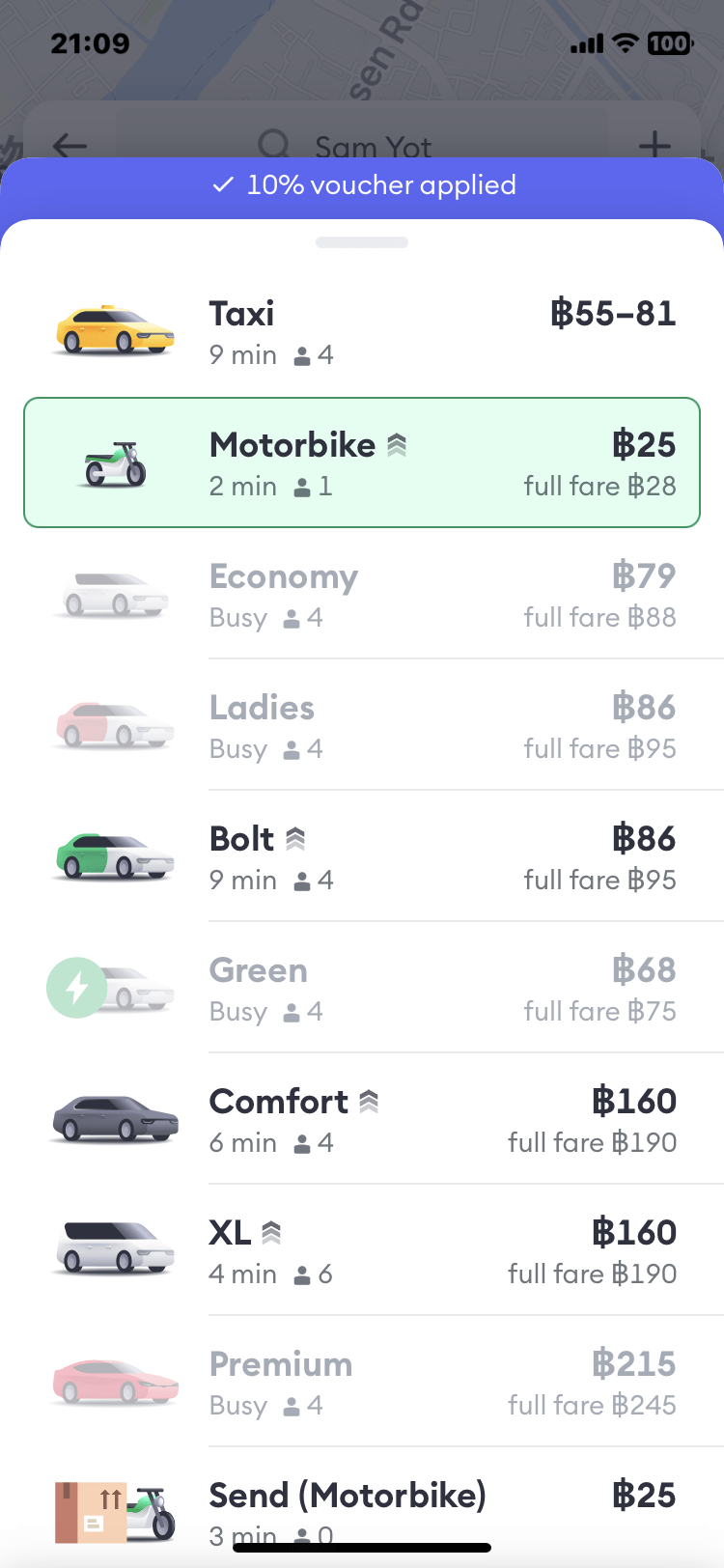724x1568 pixels.
Task: Tap the dark Comfort sedan icon
Action: point(115,1119)
